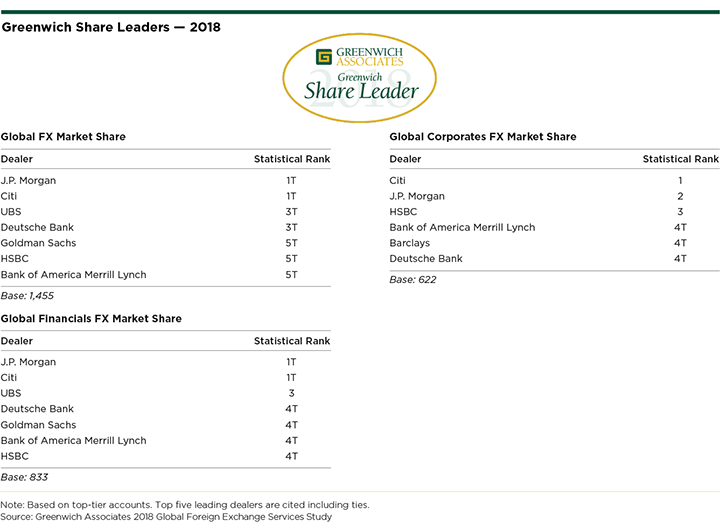Click the Greenwich Associates 2018 source line
The image size is (720, 532).
coord(166,517)
